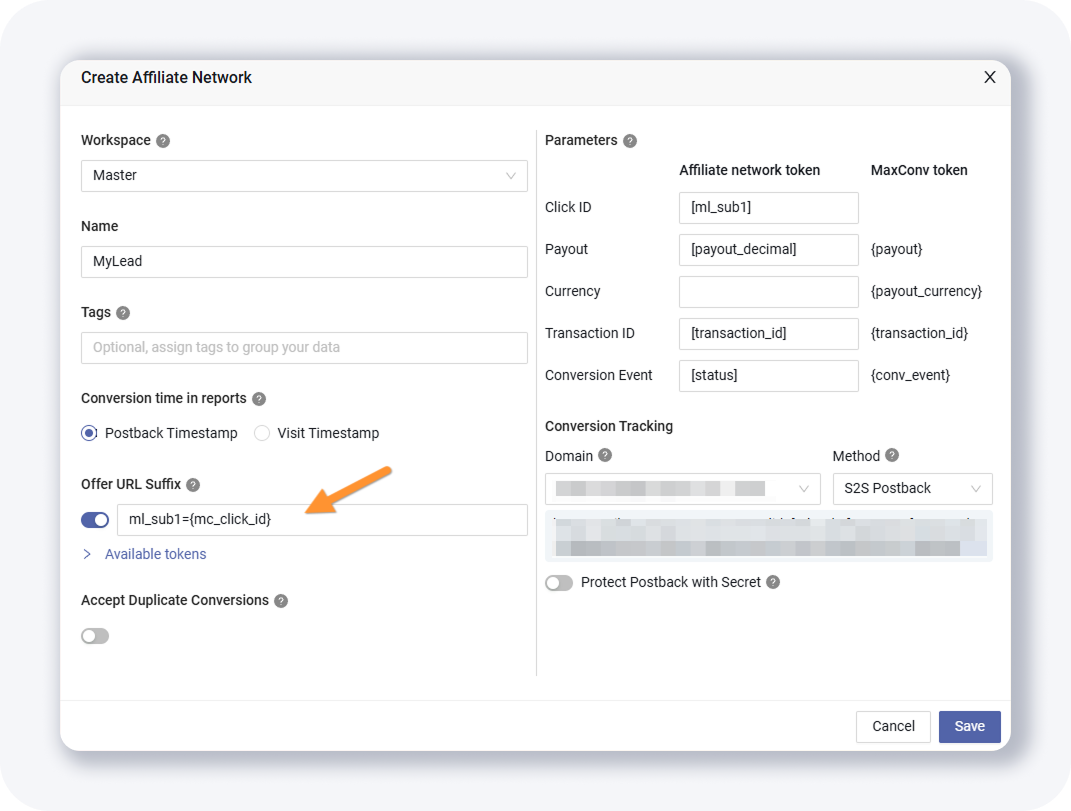Expand the Available tokens section
Screen dimensions: 1071x811
click(x=155, y=554)
